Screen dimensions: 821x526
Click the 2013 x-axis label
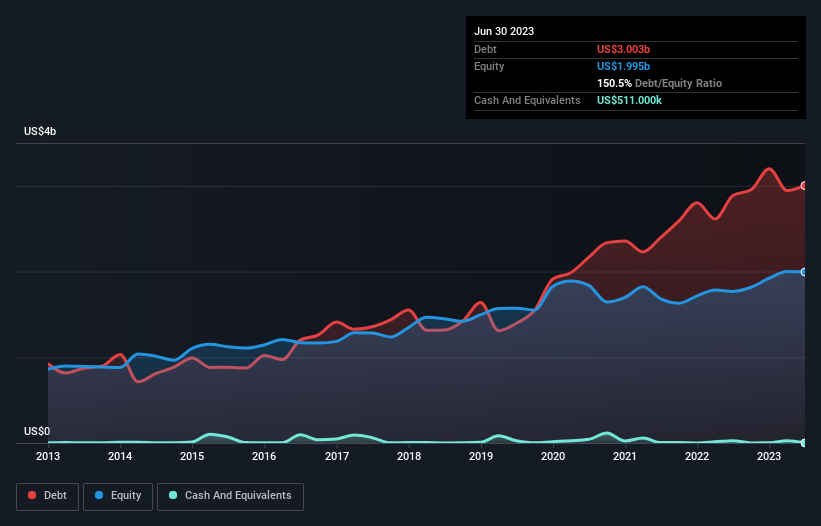[x=48, y=456]
